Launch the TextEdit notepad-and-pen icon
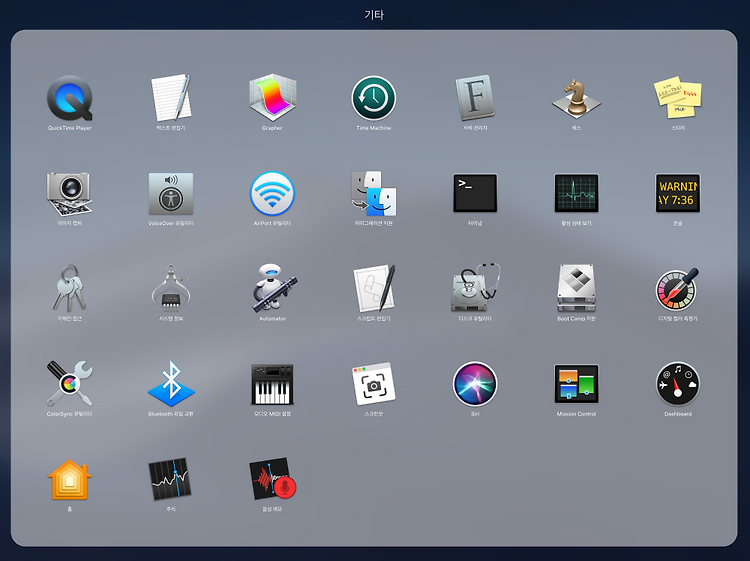This screenshot has height=561, width=750. pyautogui.click(x=171, y=98)
